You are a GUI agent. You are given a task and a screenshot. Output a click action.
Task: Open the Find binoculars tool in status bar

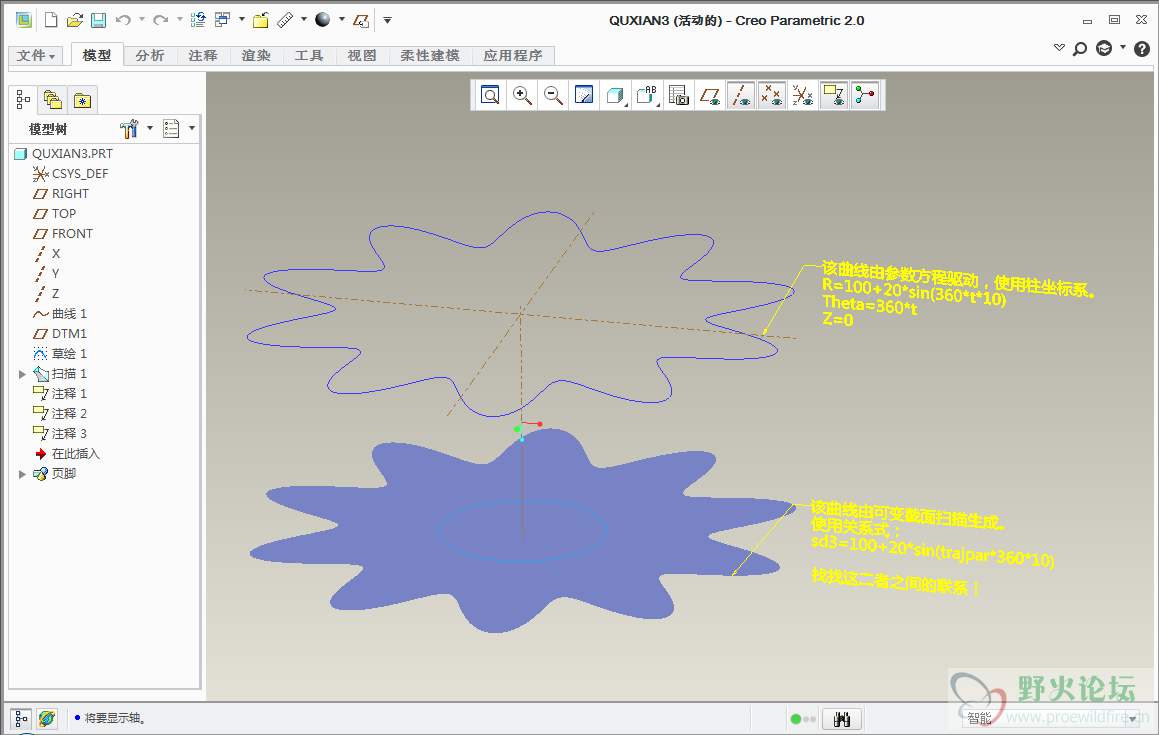pos(842,719)
